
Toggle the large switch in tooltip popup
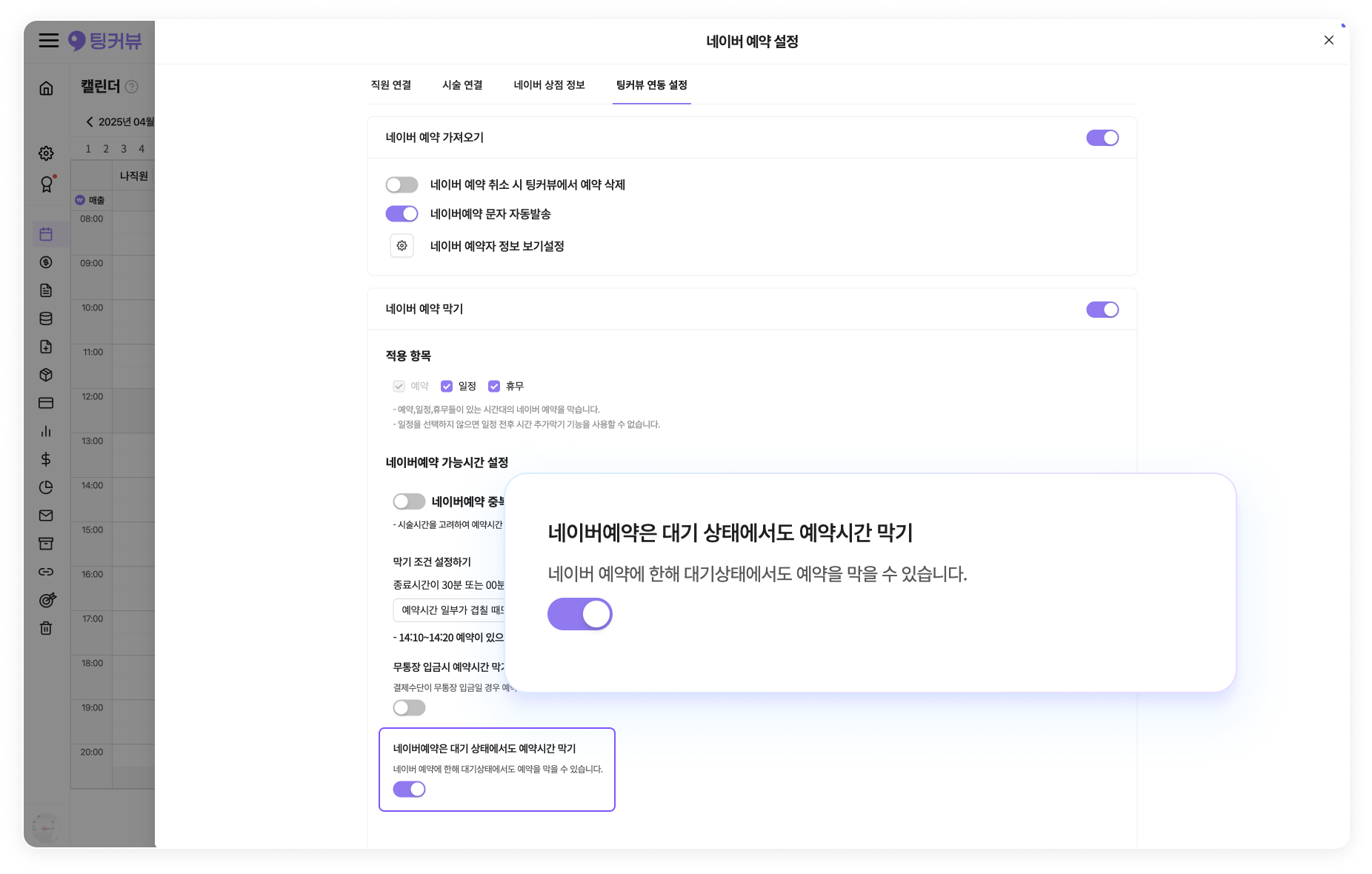[x=579, y=614]
